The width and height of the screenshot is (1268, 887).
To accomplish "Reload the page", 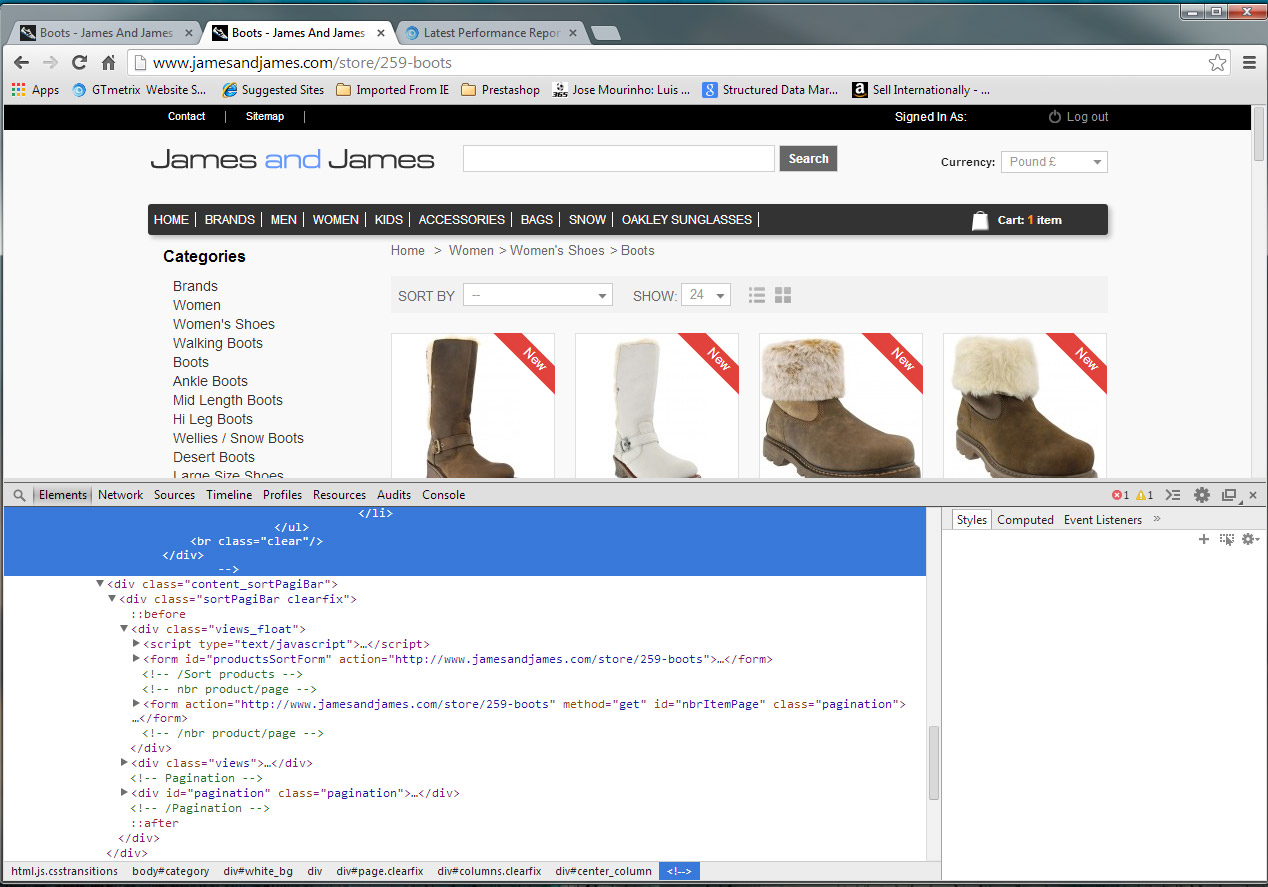I will pos(79,62).
